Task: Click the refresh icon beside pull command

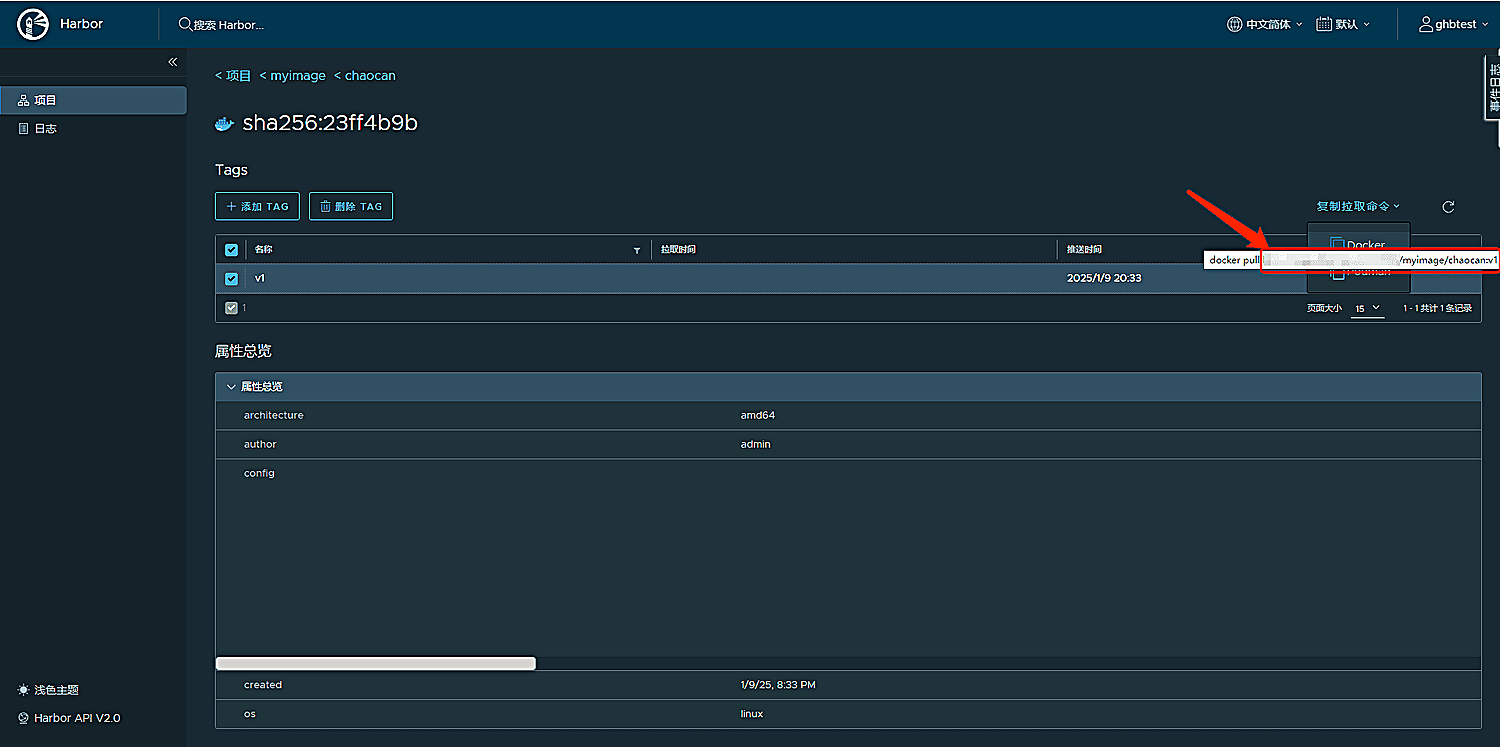Action: [x=1448, y=207]
